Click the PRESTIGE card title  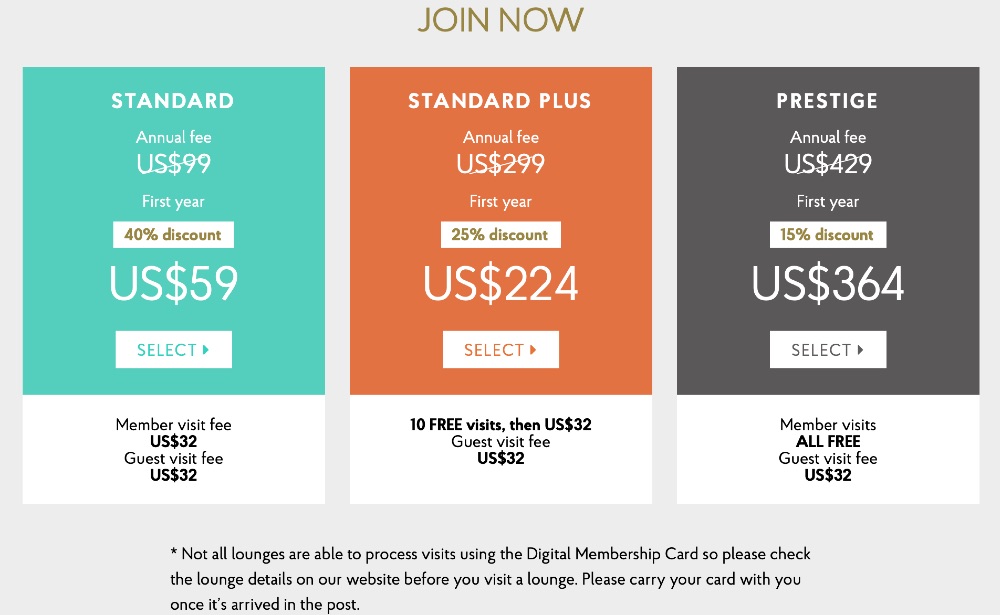click(x=827, y=101)
